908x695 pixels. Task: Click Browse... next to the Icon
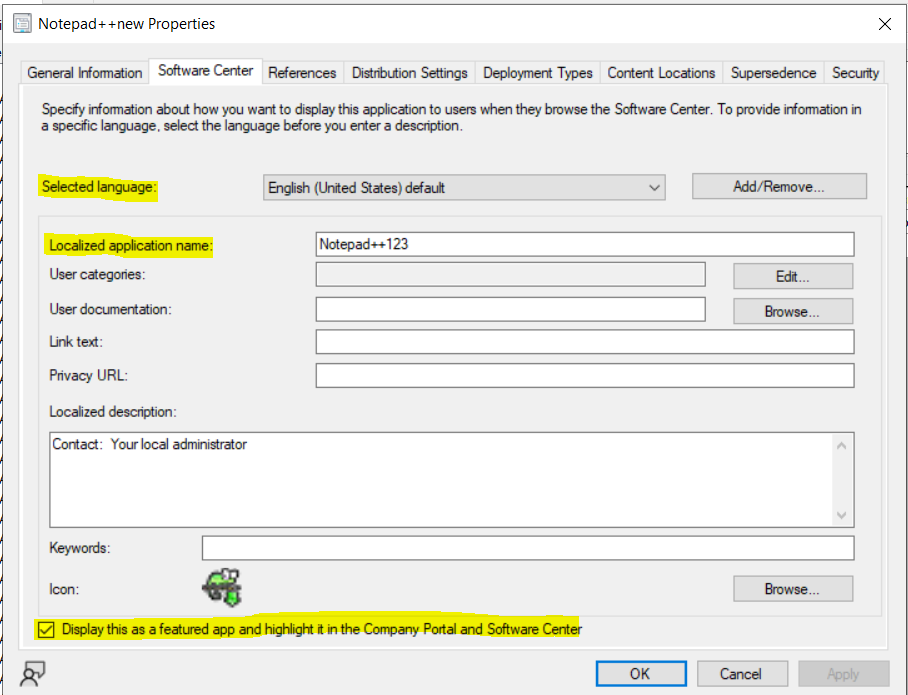click(793, 589)
